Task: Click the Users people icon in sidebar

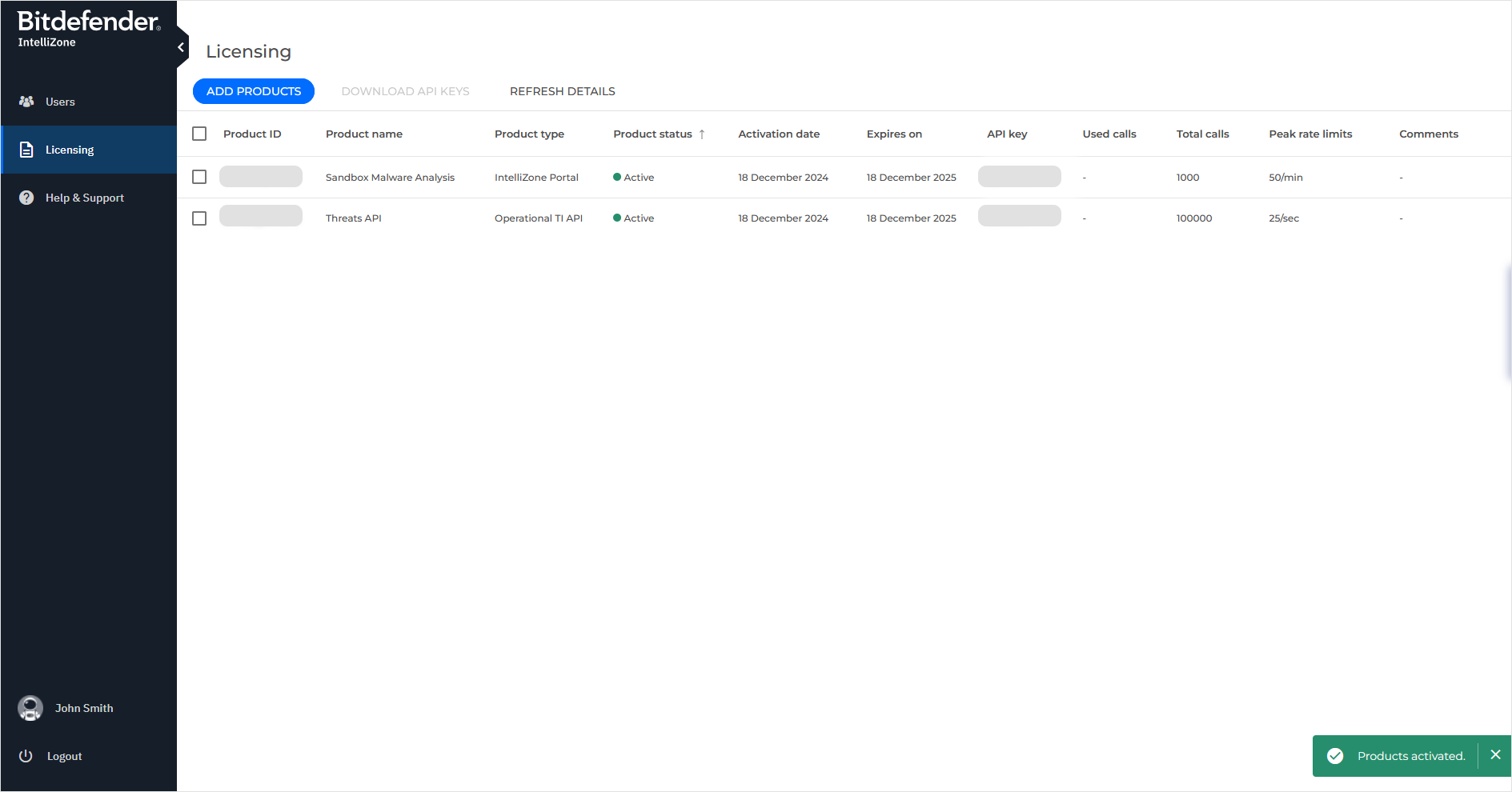Action: (26, 102)
